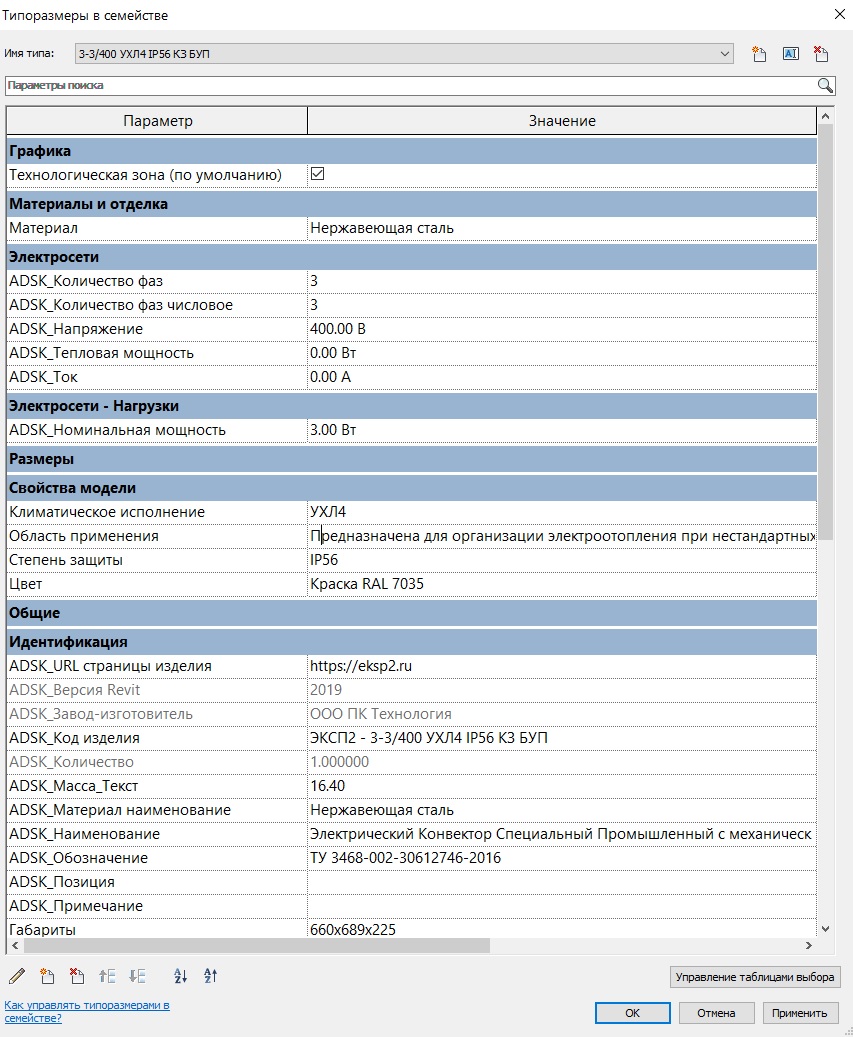This screenshot has width=853, height=1037.
Task: Expand the Общие group header
Action: point(412,612)
